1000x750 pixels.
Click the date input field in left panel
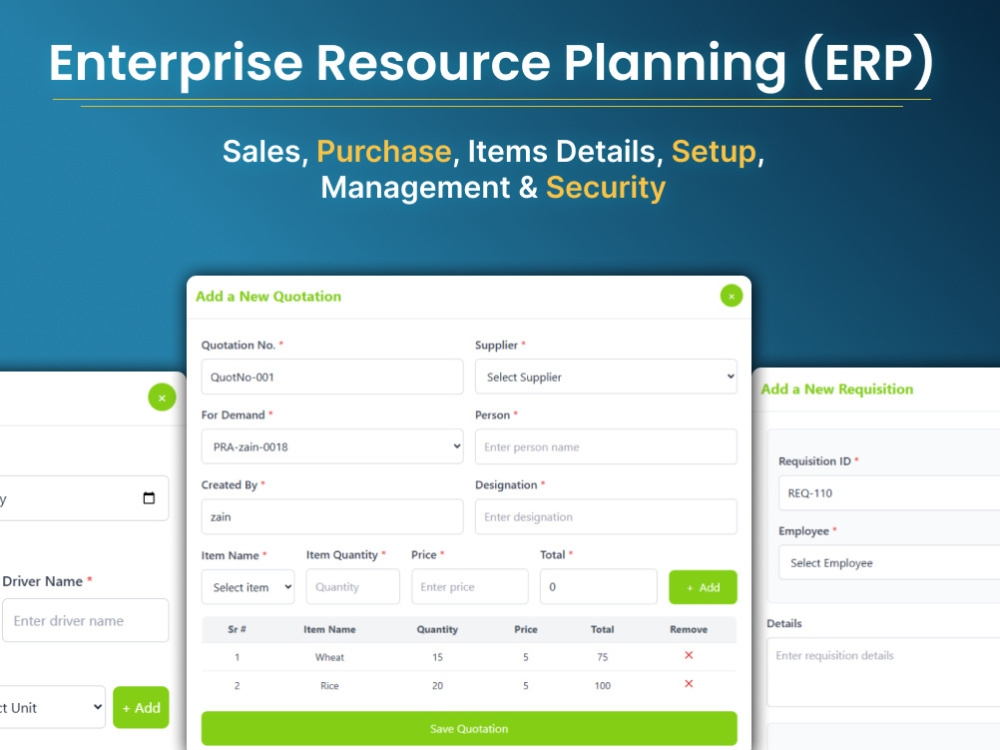[84, 498]
